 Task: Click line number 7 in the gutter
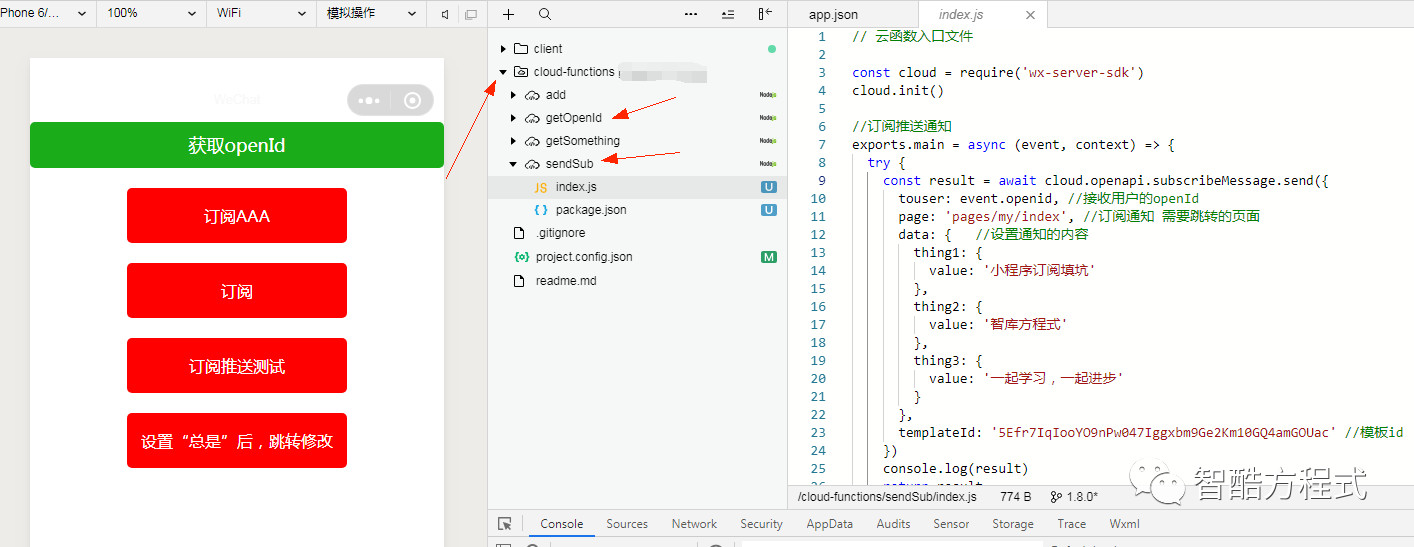click(x=822, y=144)
